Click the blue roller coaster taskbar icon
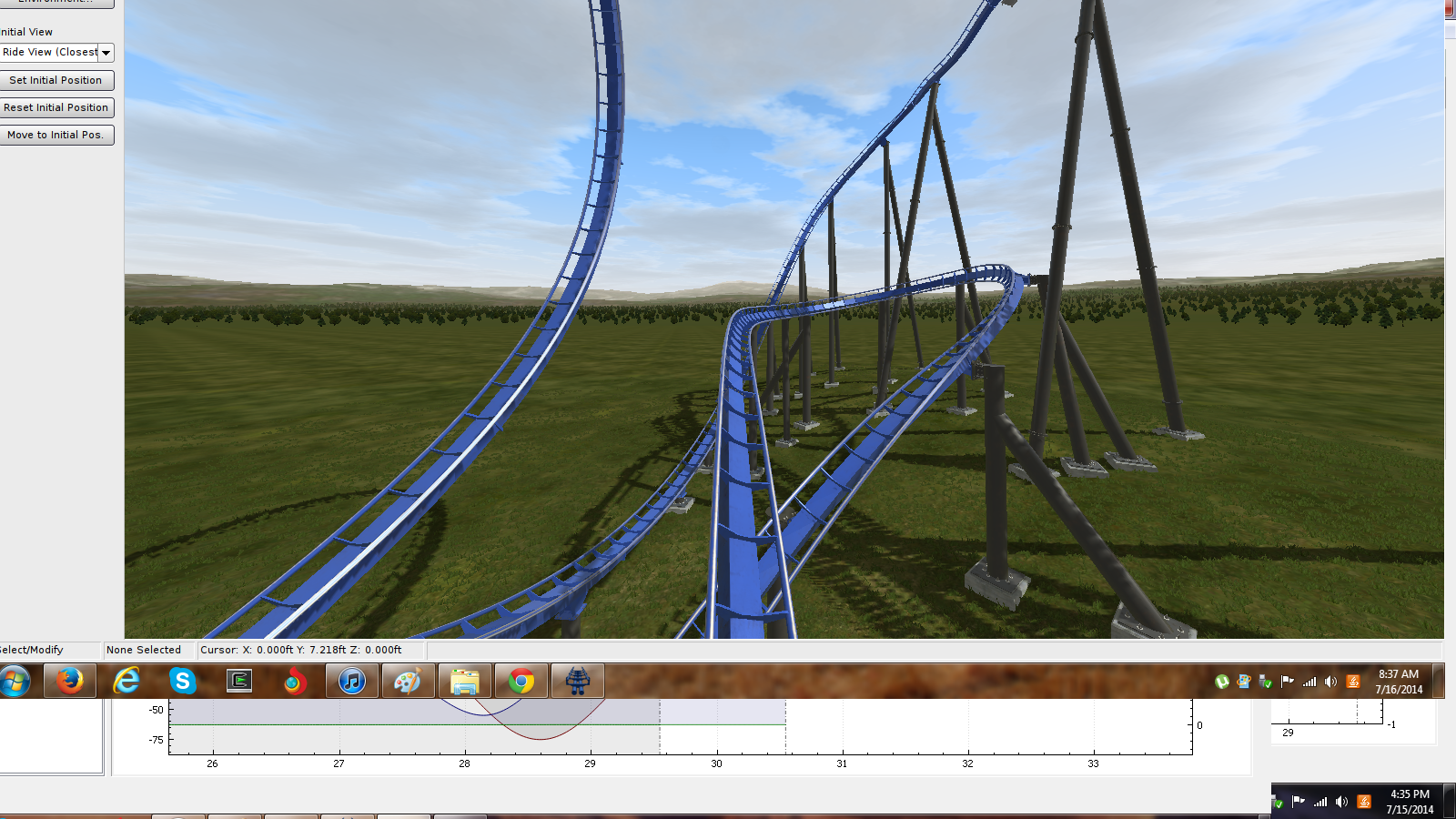The image size is (1456, 819). (578, 681)
